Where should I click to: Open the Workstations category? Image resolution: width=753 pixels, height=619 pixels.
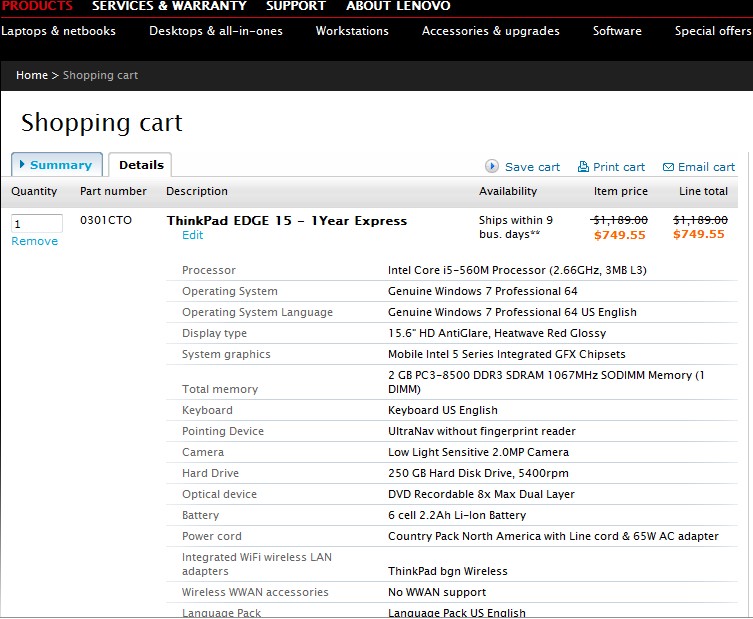click(352, 31)
